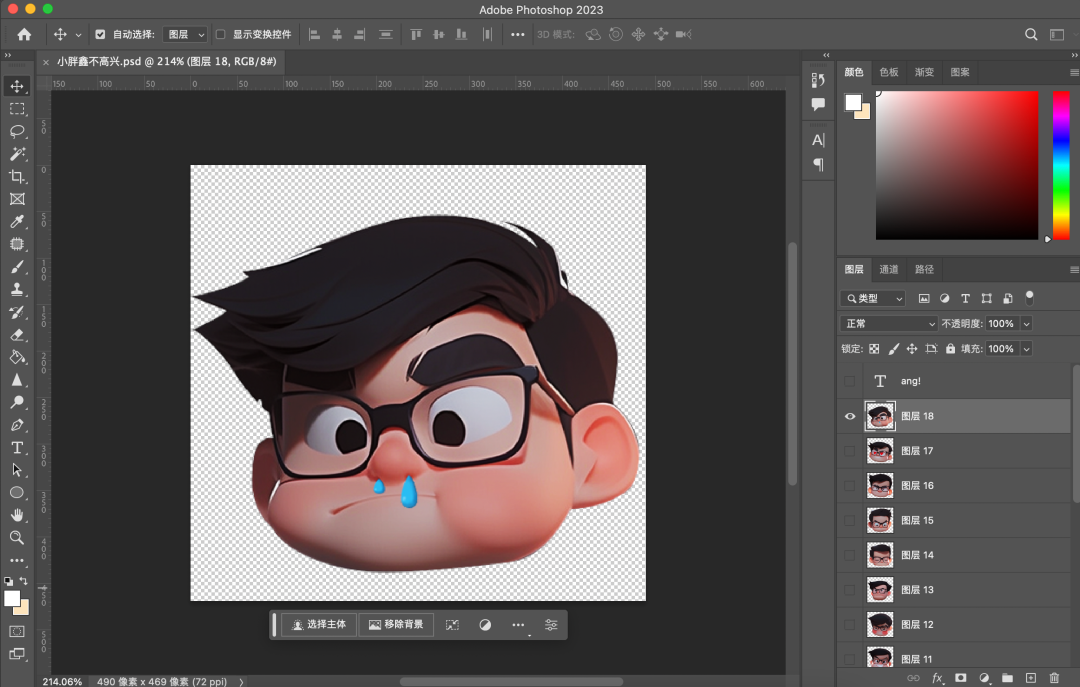Open the 图层 auto-select dropdown
Screen dimensions: 1080x687
[x=185, y=34]
